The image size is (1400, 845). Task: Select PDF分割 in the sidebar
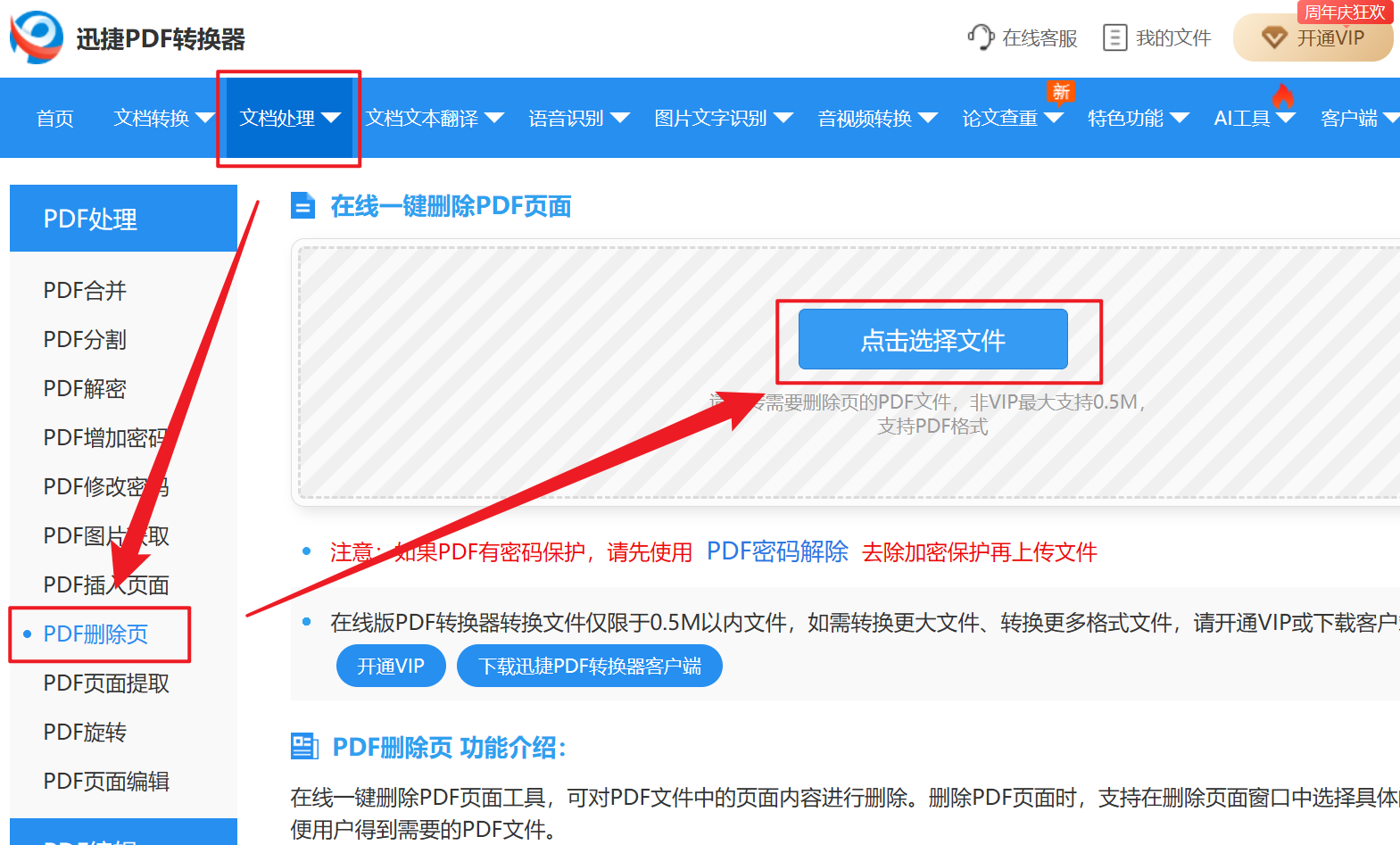(x=85, y=339)
